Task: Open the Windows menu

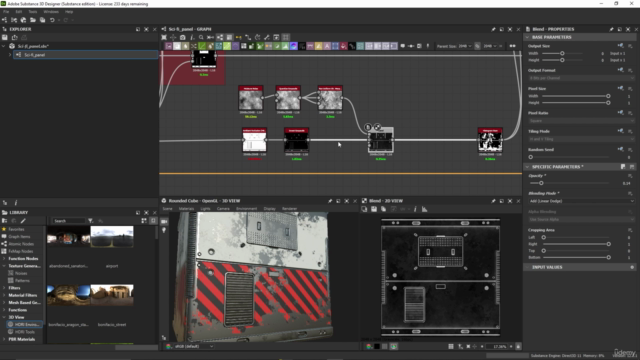Action: (51, 12)
